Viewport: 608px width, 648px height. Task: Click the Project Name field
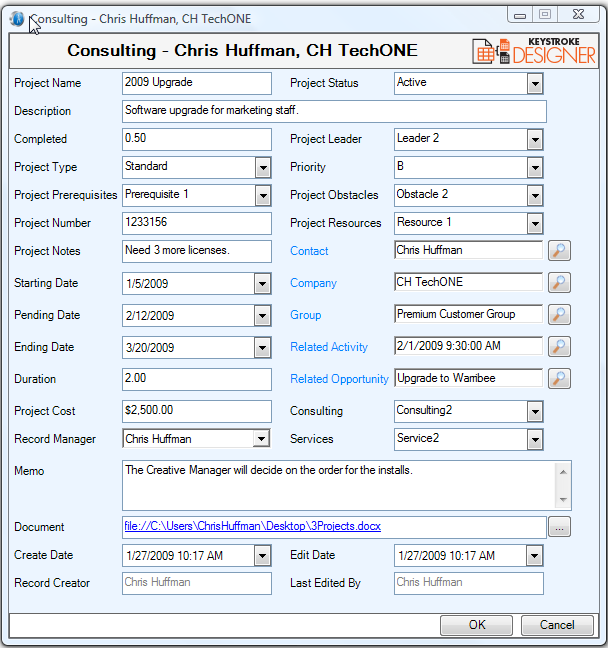[197, 83]
